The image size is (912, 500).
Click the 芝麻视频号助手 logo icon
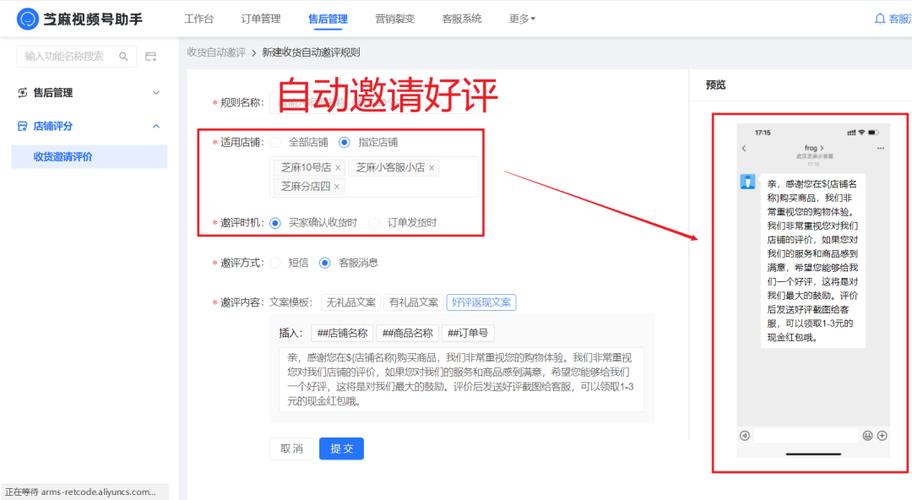(27, 19)
